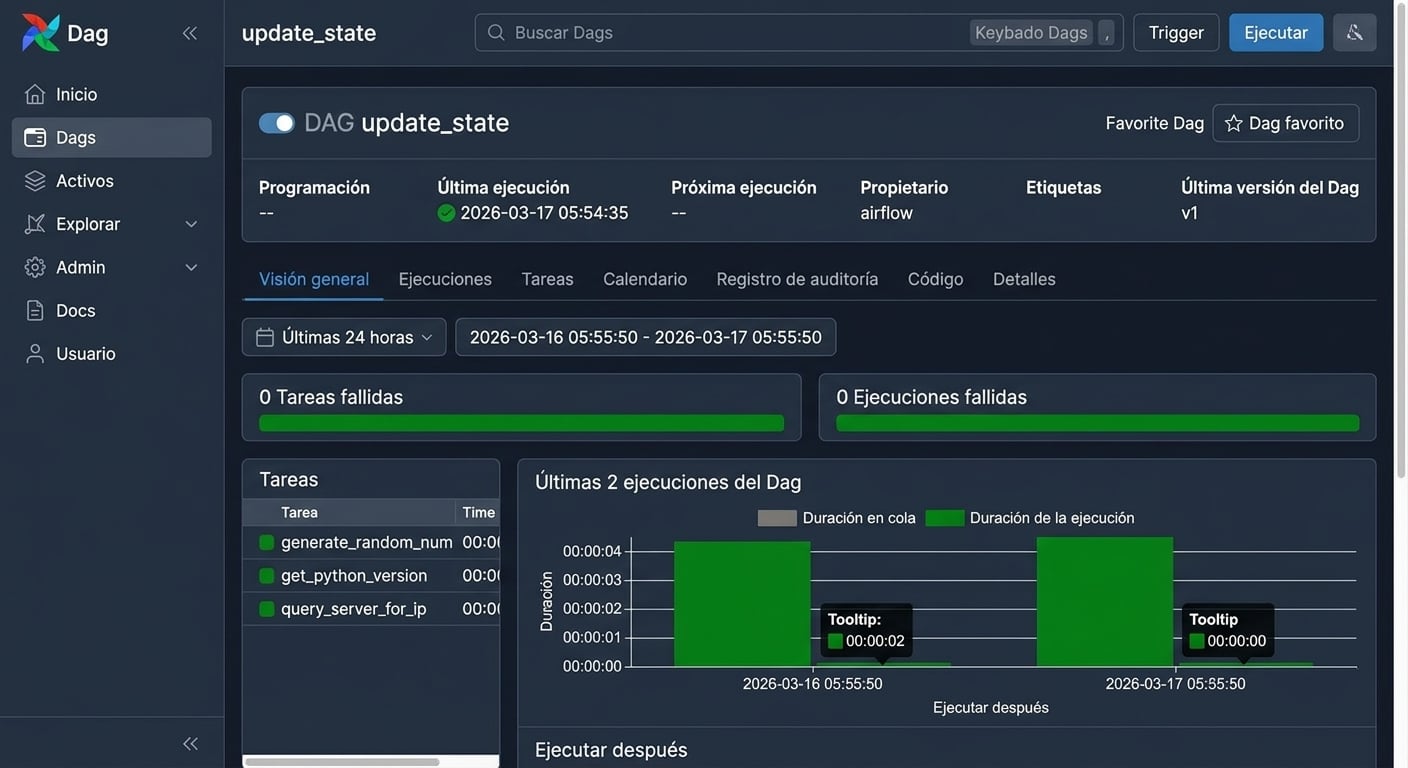Open Registro de auditoría tab
1408x768 pixels.
point(797,279)
